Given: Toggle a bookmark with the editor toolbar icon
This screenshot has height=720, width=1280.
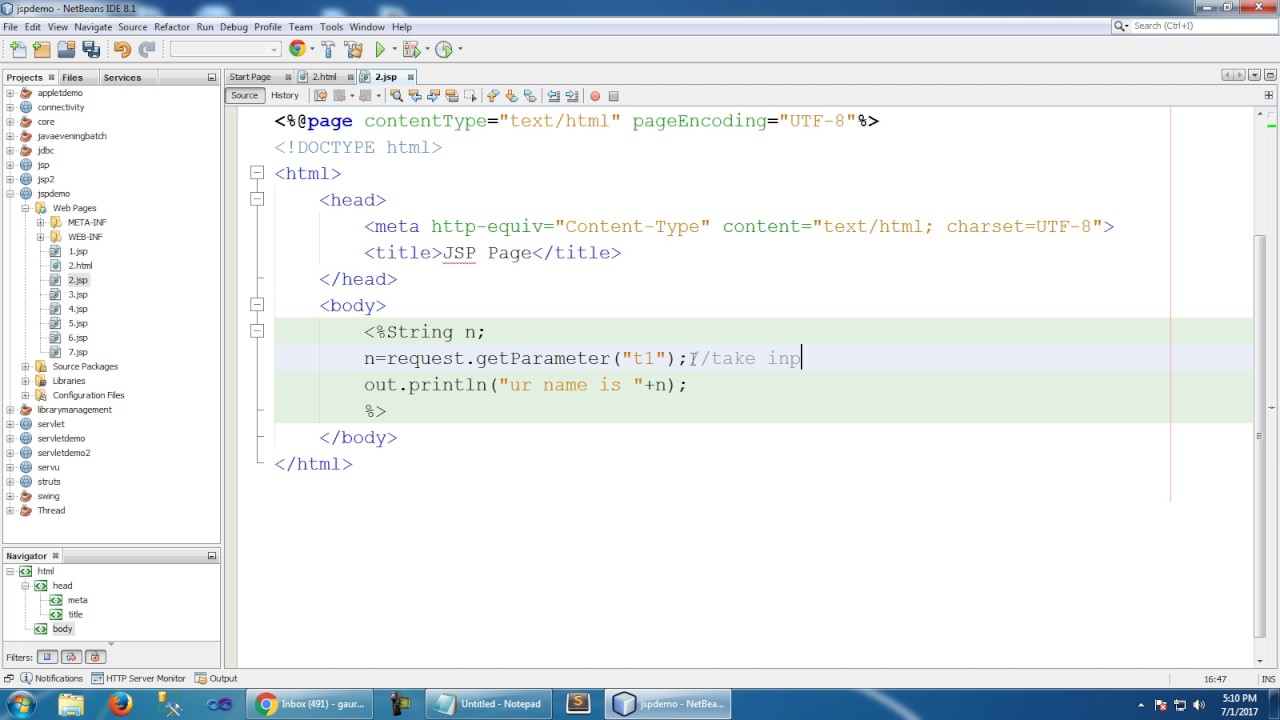Looking at the screenshot, I should pos(530,96).
